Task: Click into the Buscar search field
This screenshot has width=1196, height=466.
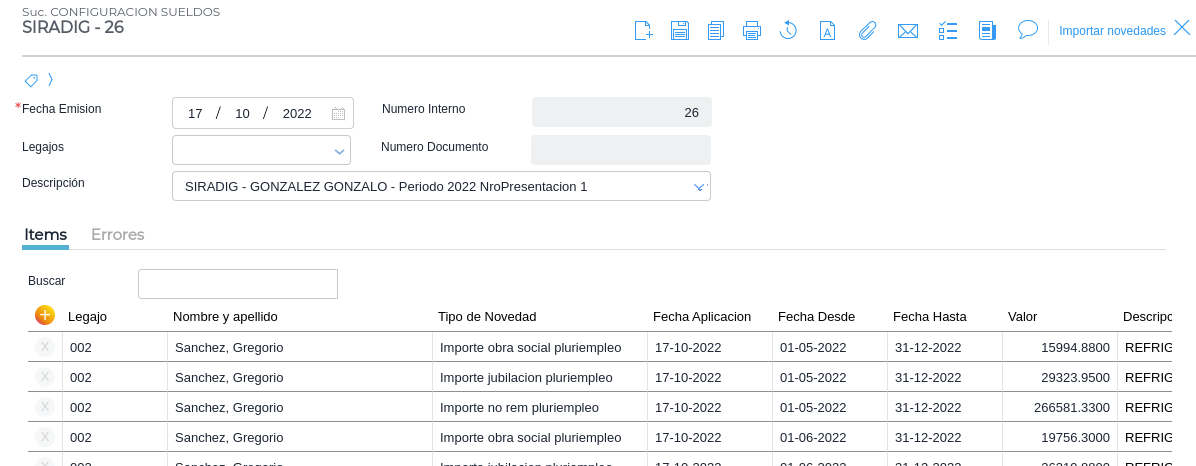Action: pyautogui.click(x=238, y=284)
